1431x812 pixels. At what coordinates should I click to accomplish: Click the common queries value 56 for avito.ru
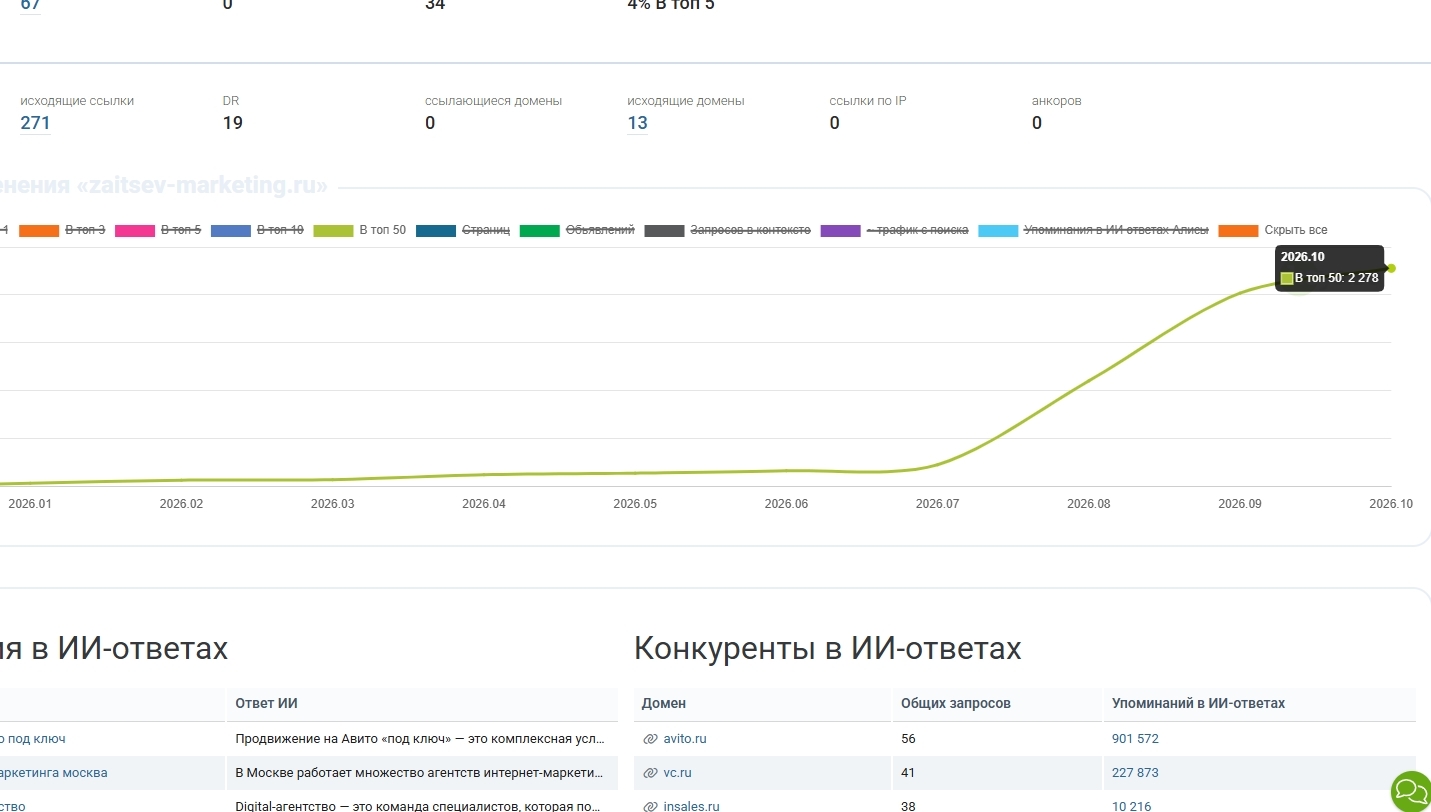(x=908, y=739)
